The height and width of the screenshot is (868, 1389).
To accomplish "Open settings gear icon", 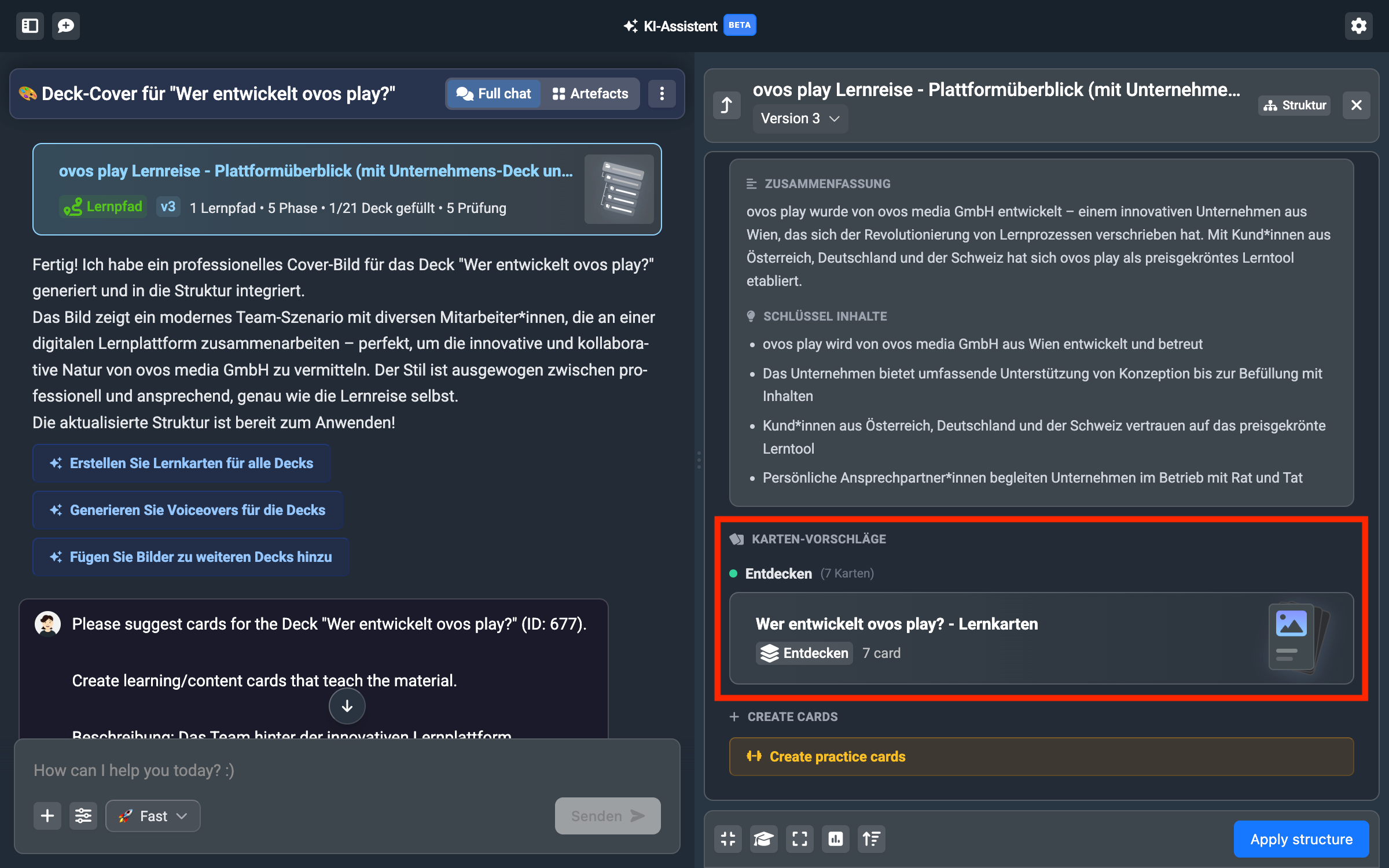I will [1358, 26].
